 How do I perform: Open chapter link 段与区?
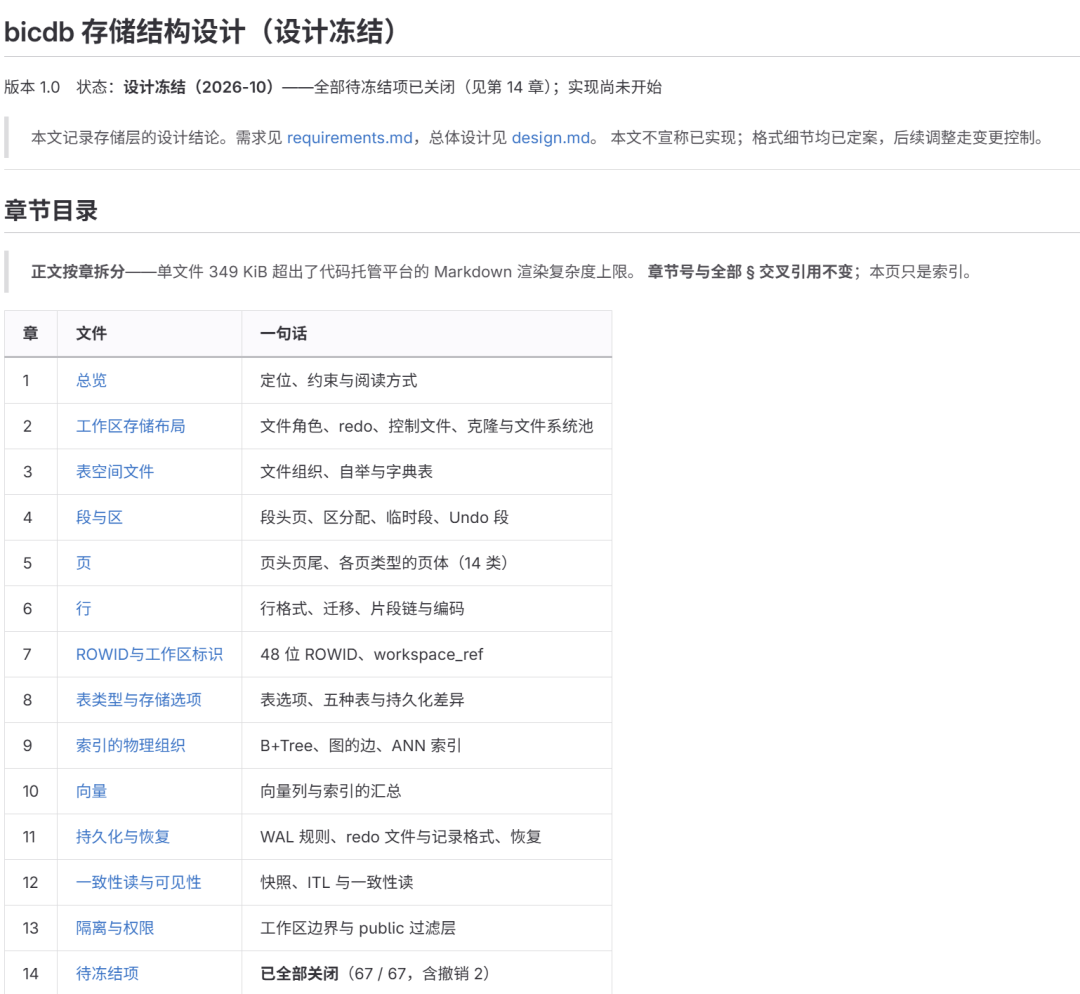pyautogui.click(x=99, y=517)
